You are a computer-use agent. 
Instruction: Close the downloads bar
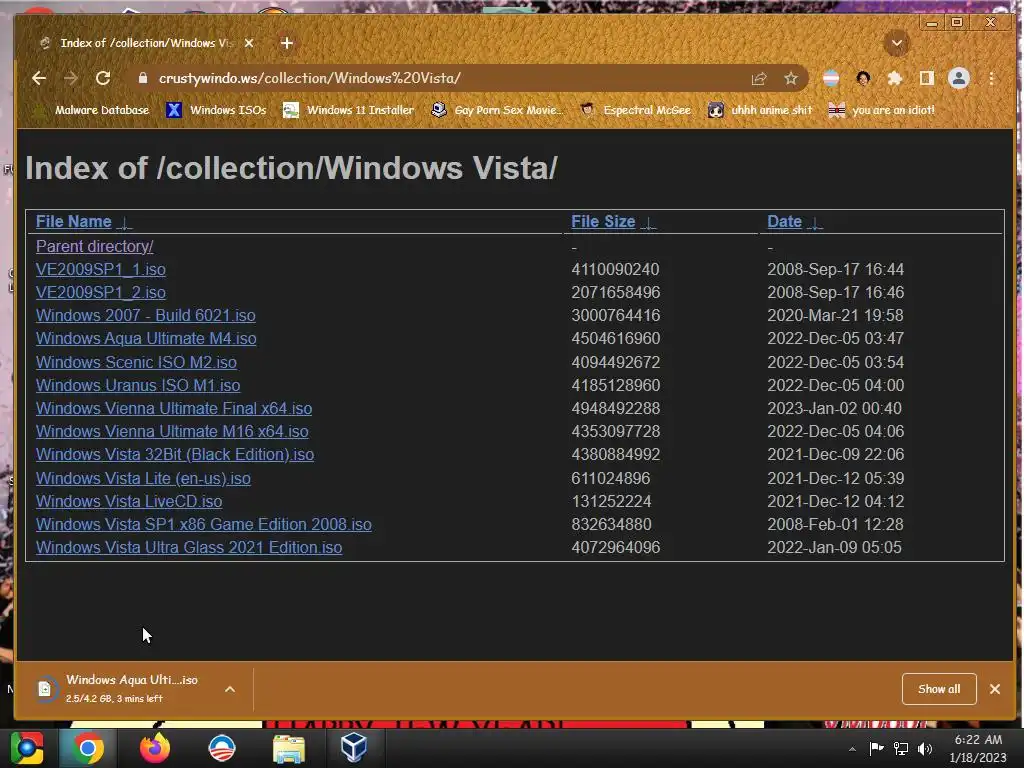995,689
